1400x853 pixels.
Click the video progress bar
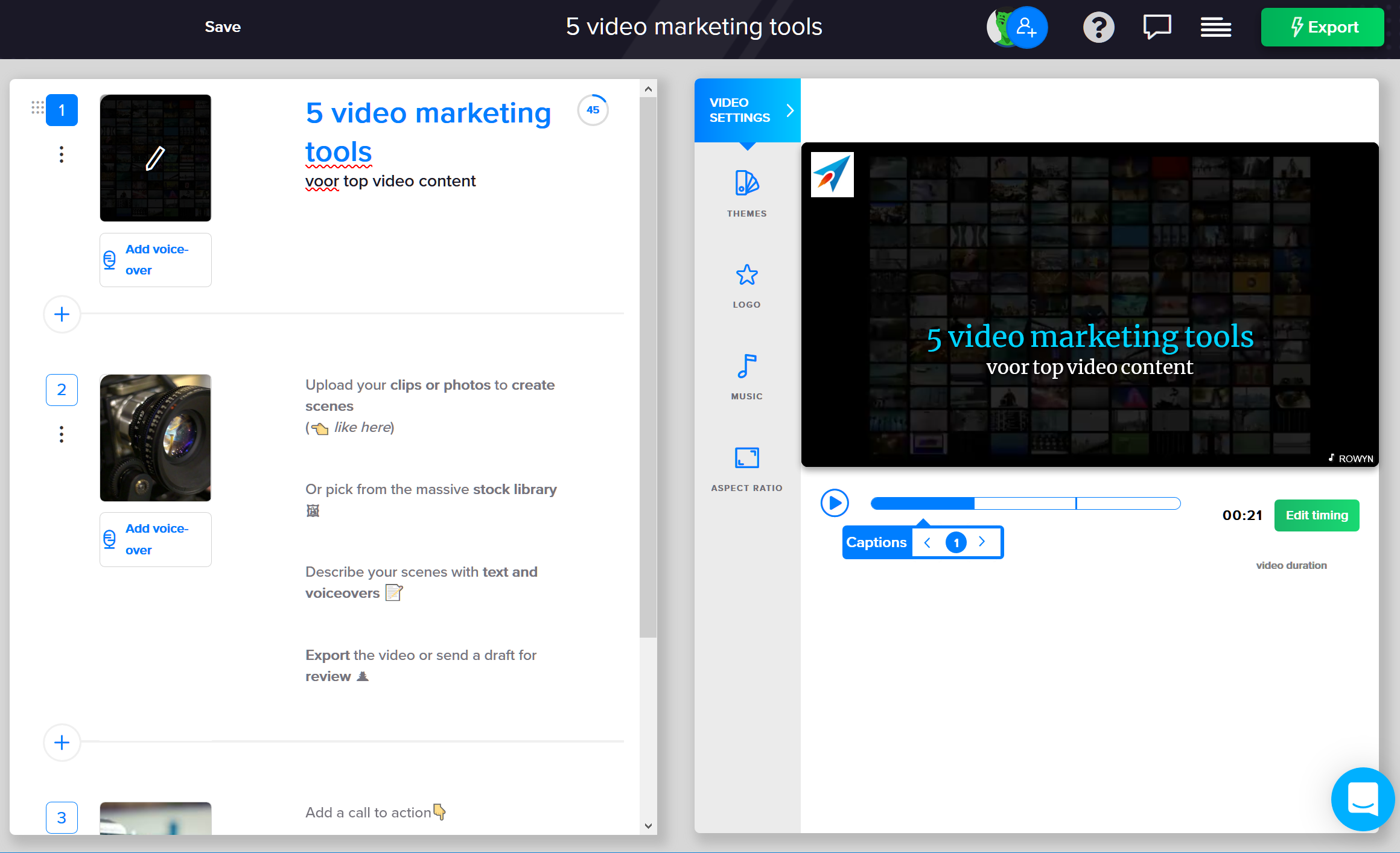1025,503
